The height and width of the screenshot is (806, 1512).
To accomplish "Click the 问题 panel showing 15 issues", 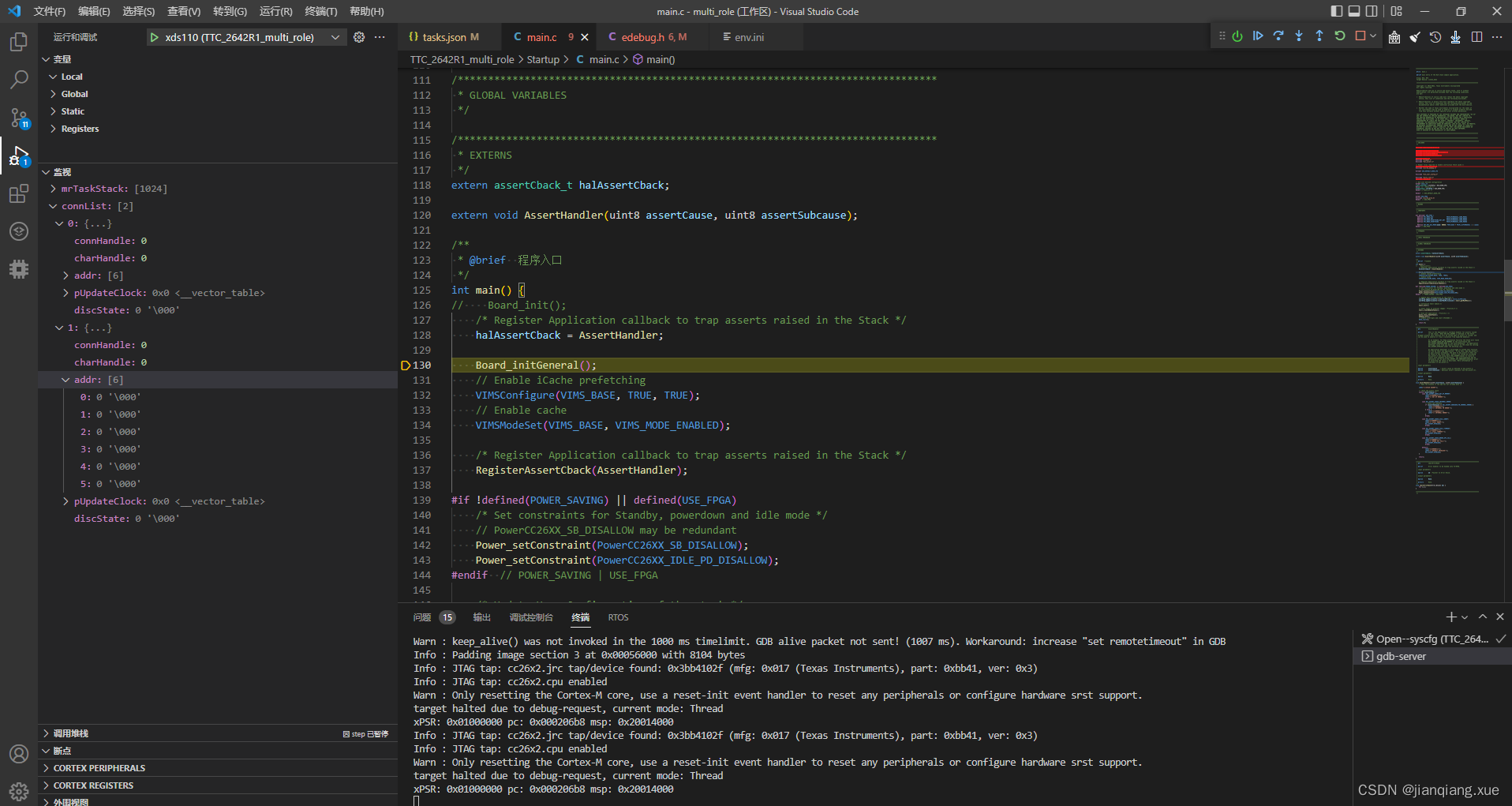I will pos(422,617).
